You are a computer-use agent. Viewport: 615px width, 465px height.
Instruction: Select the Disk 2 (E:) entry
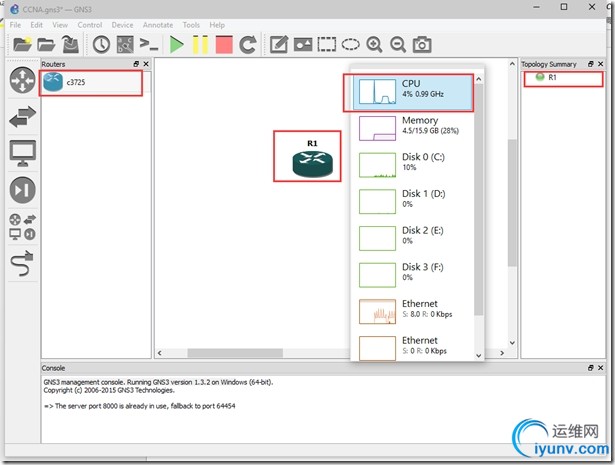tap(413, 238)
